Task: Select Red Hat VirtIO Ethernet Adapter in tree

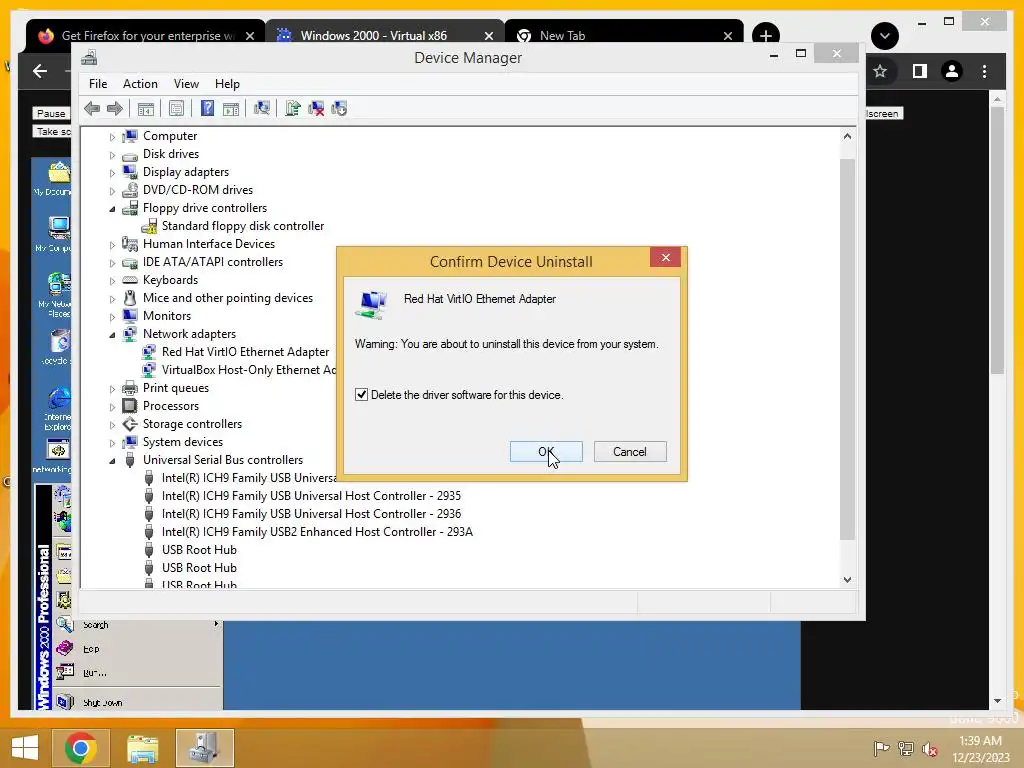Action: pyautogui.click(x=246, y=351)
